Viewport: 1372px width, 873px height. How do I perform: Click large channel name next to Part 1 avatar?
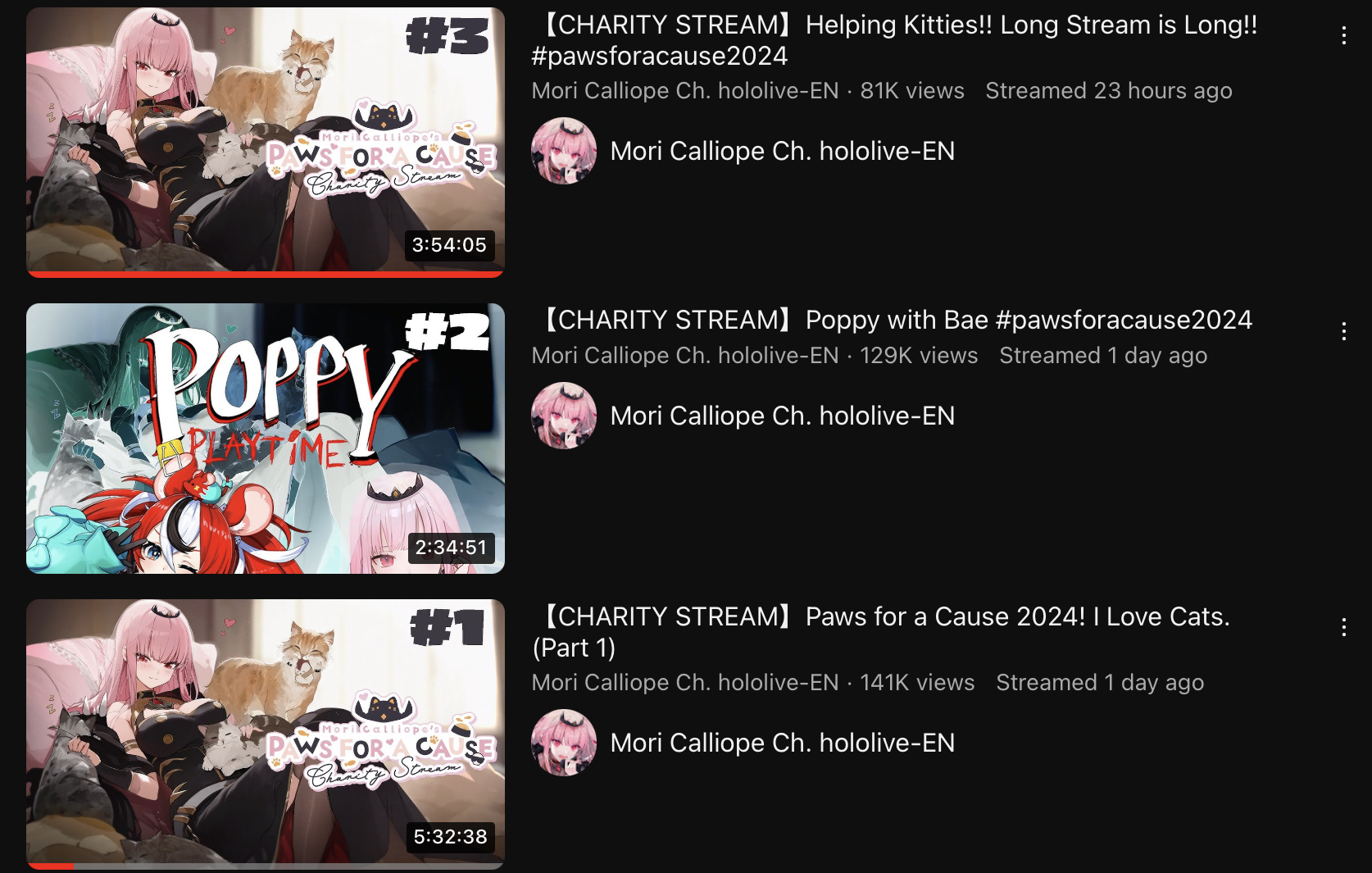coord(783,743)
